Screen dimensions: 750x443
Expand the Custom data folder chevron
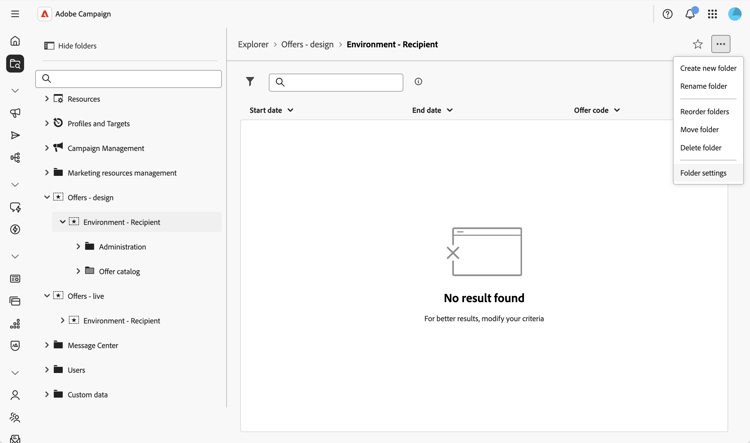click(x=47, y=394)
